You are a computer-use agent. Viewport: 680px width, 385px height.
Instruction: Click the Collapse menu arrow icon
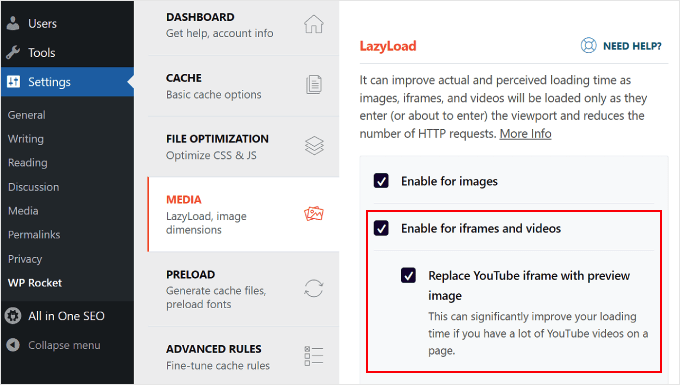tap(13, 345)
